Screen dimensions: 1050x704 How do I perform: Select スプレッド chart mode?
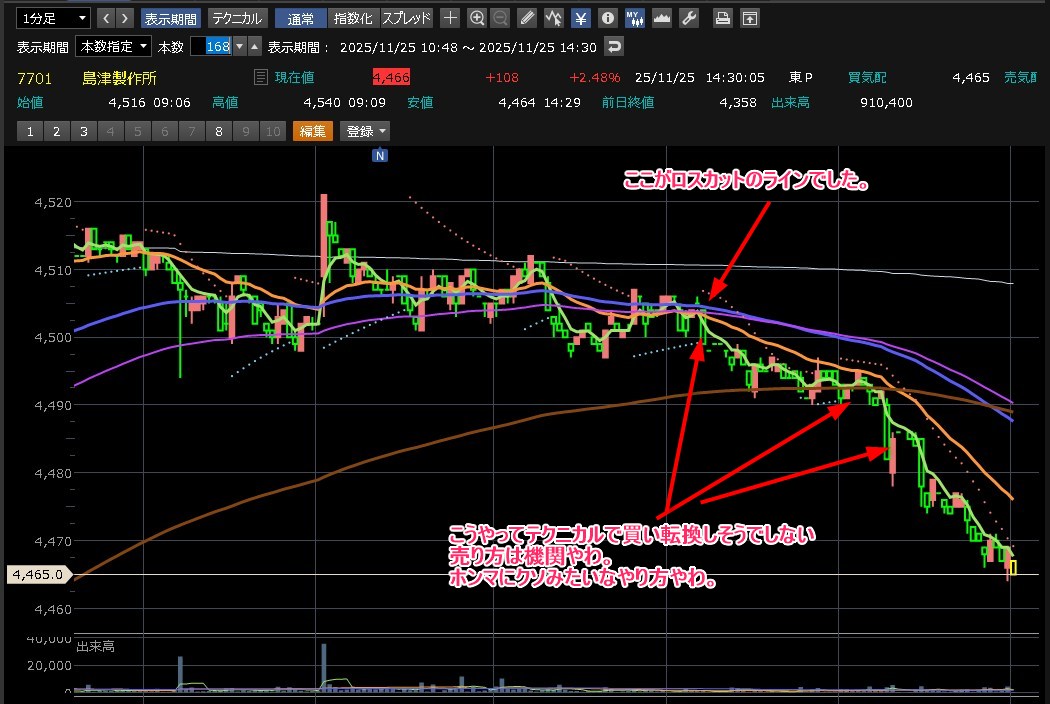406,18
